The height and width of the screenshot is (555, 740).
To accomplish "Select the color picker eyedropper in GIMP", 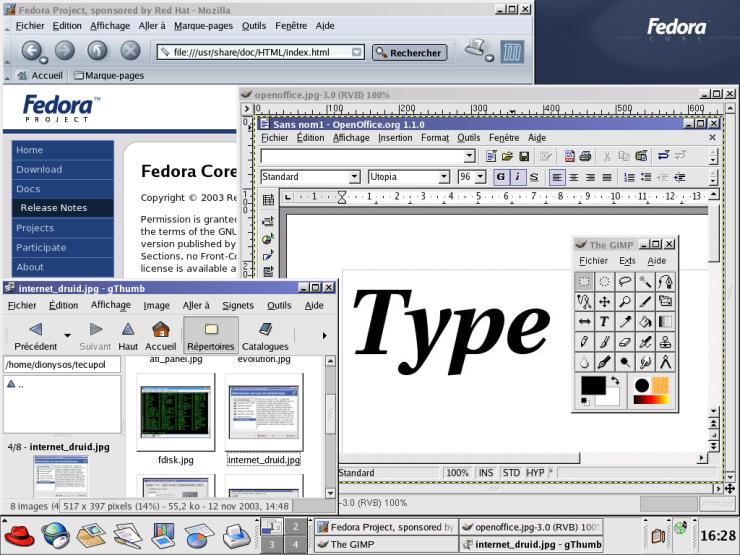I will 625,322.
